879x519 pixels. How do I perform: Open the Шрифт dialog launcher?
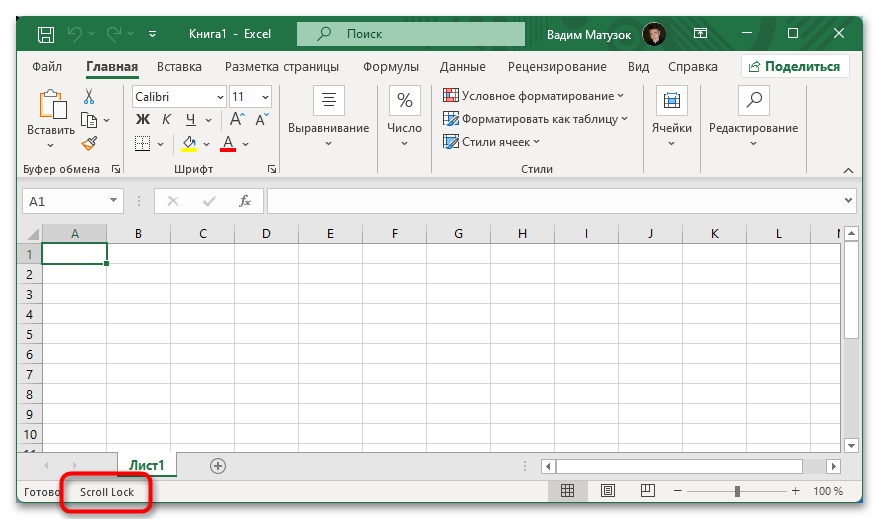(272, 169)
